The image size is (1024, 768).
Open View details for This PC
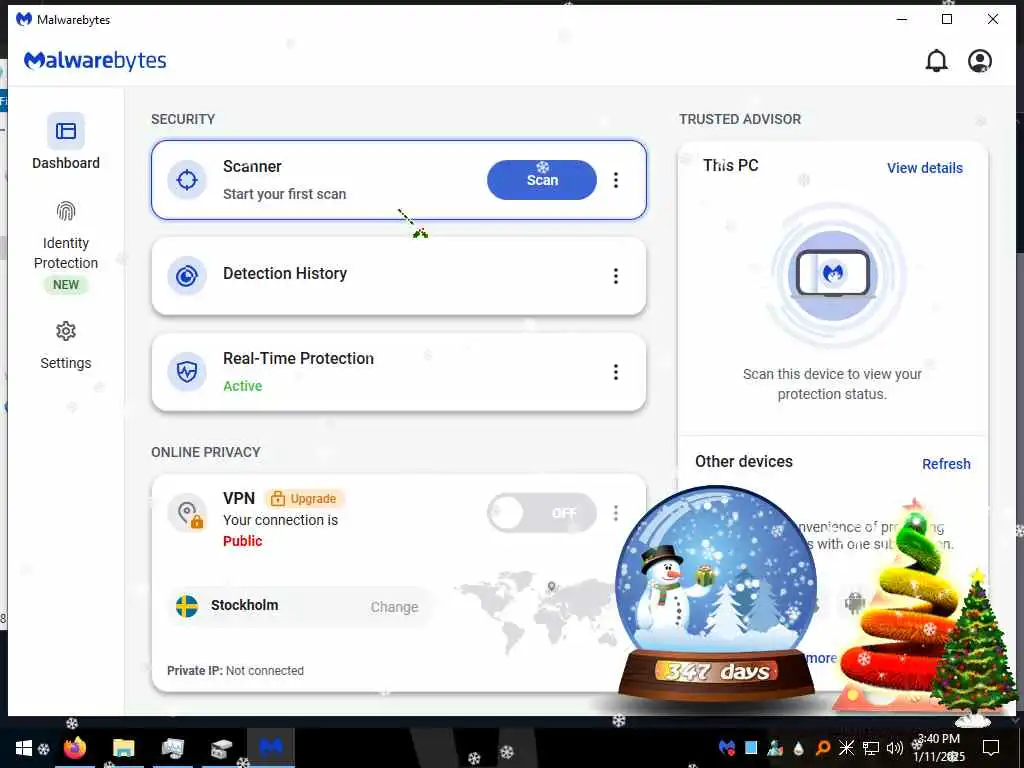coord(924,168)
